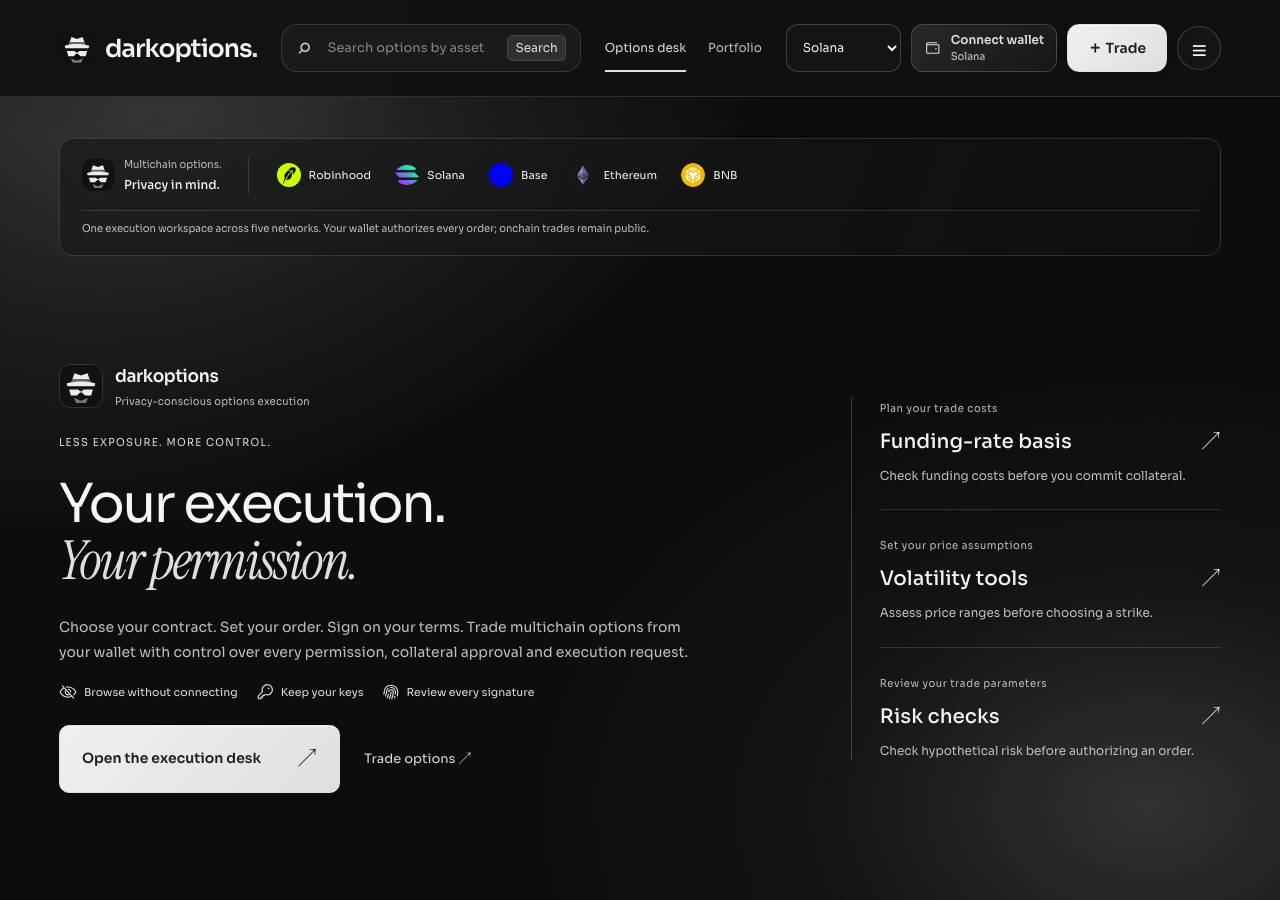Click the Keep your keys text
Viewport: 1280px width, 900px height.
pyautogui.click(x=322, y=692)
